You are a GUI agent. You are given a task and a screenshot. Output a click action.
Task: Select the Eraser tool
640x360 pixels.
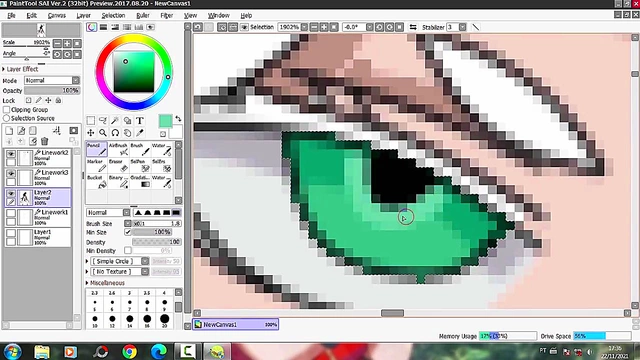[118, 166]
